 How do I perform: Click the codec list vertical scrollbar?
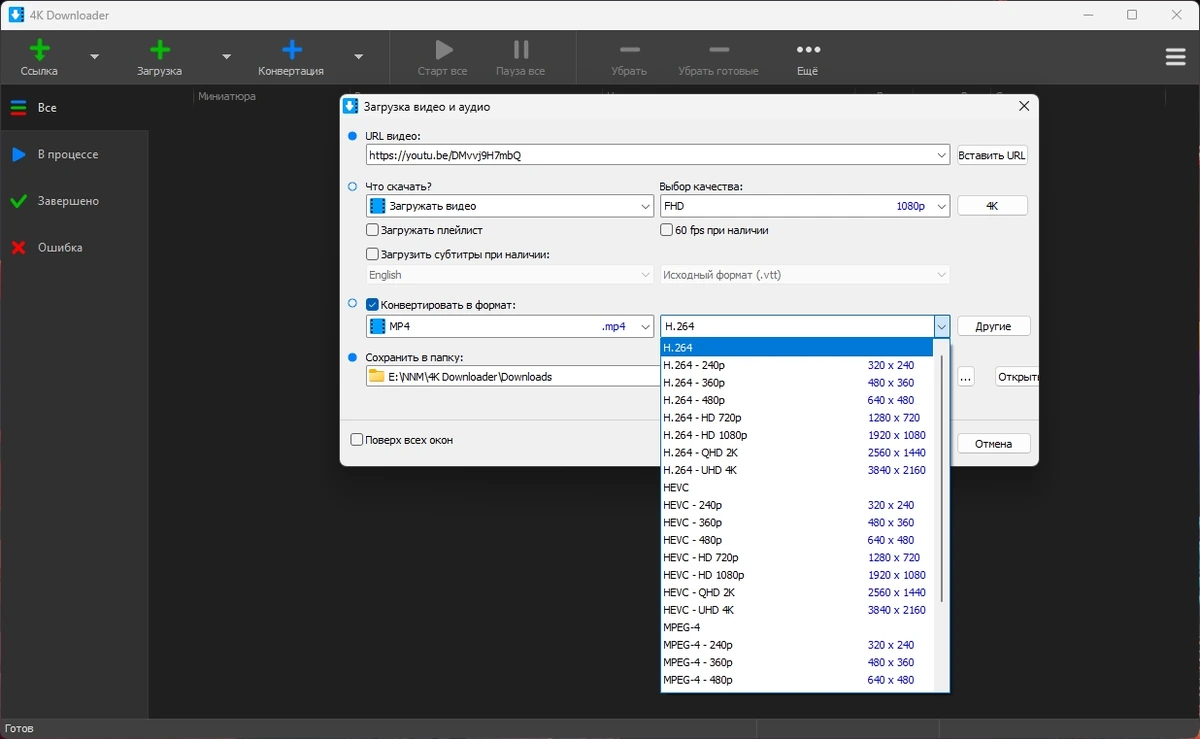click(x=941, y=480)
